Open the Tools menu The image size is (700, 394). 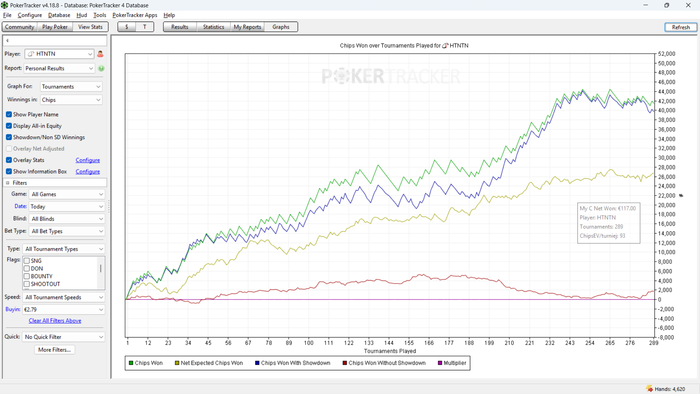[x=100, y=15]
